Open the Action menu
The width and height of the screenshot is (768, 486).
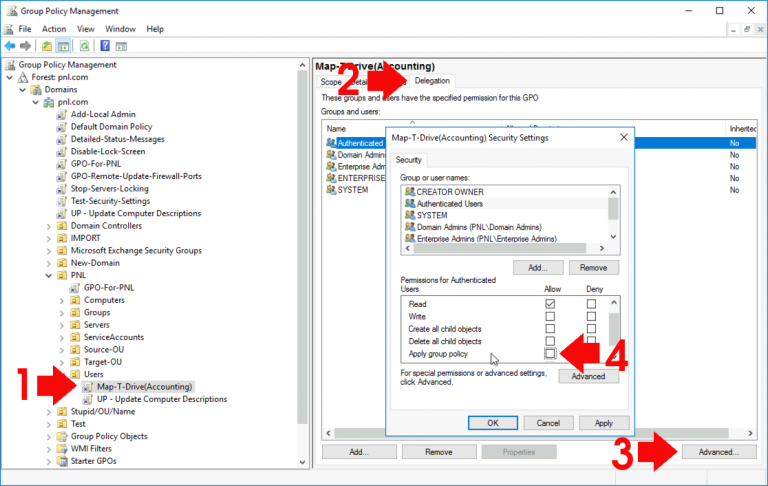click(x=54, y=29)
